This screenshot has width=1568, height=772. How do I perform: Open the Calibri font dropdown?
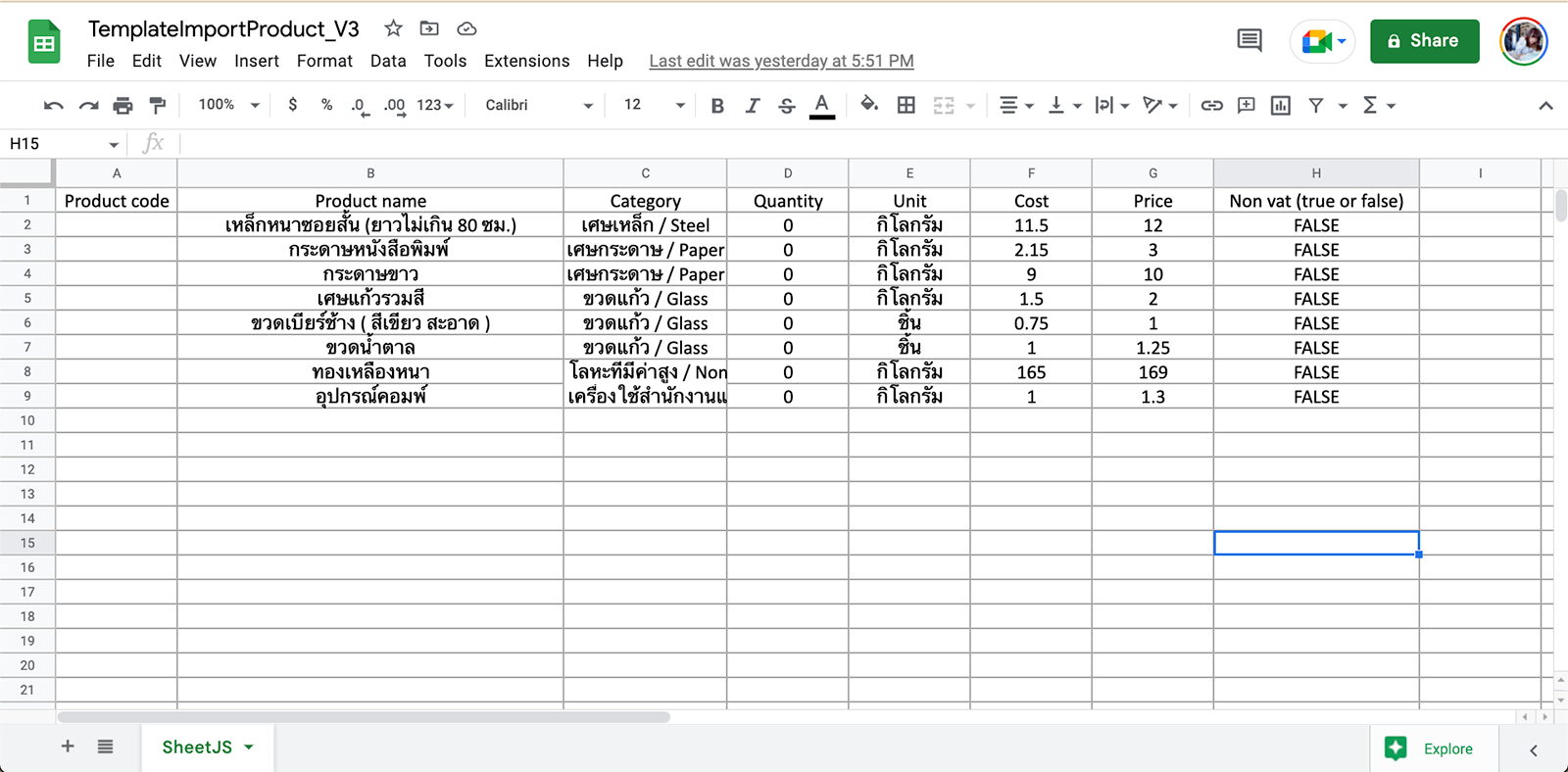click(x=538, y=106)
